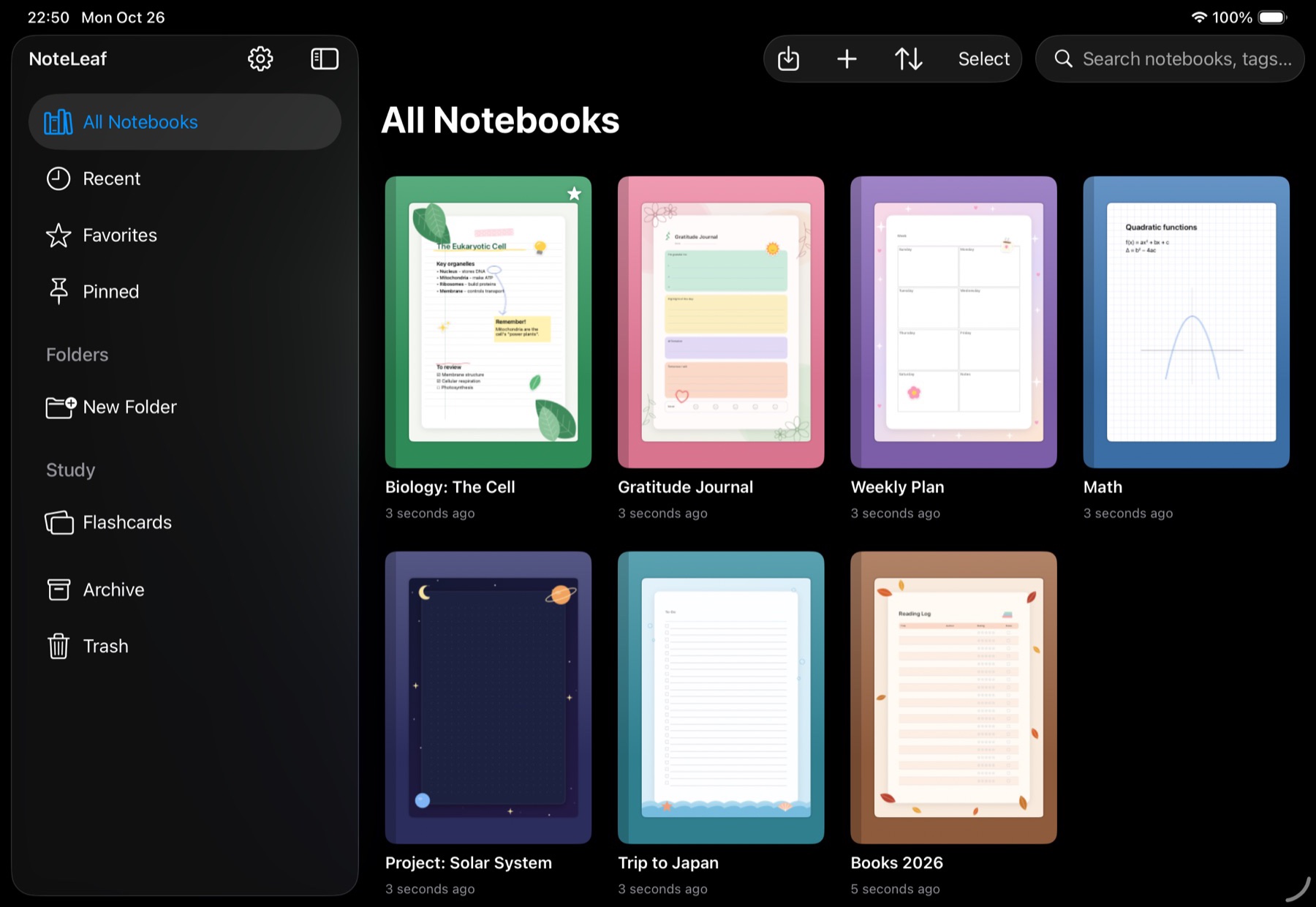Image resolution: width=1316 pixels, height=907 pixels.
Task: Click the Gratitude Journal title text
Action: pos(685,487)
